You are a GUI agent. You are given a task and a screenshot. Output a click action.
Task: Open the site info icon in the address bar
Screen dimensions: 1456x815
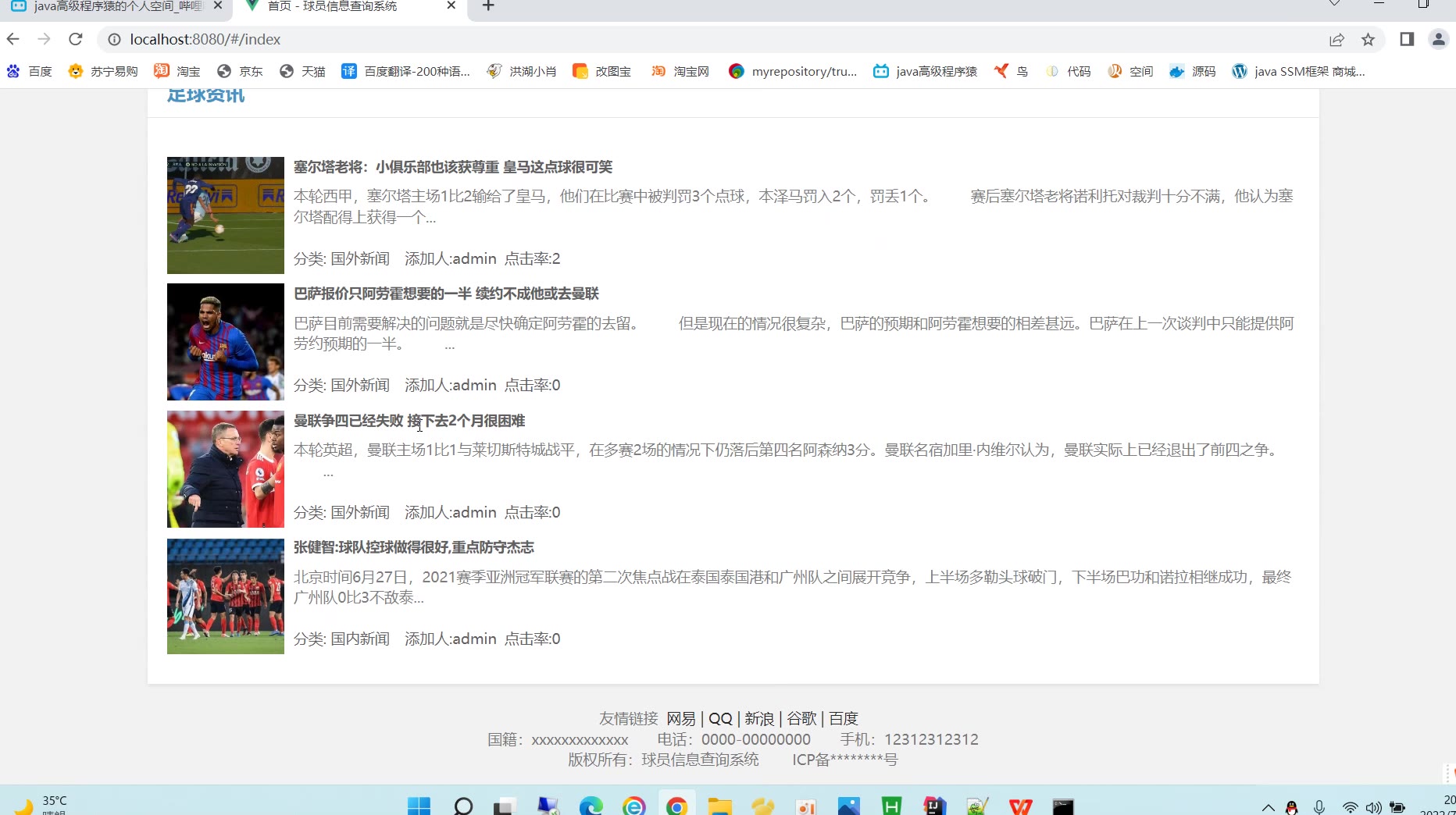click(x=114, y=39)
